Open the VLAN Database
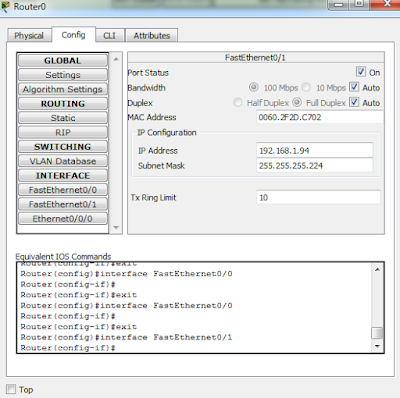The image size is (400, 398). pos(63,161)
